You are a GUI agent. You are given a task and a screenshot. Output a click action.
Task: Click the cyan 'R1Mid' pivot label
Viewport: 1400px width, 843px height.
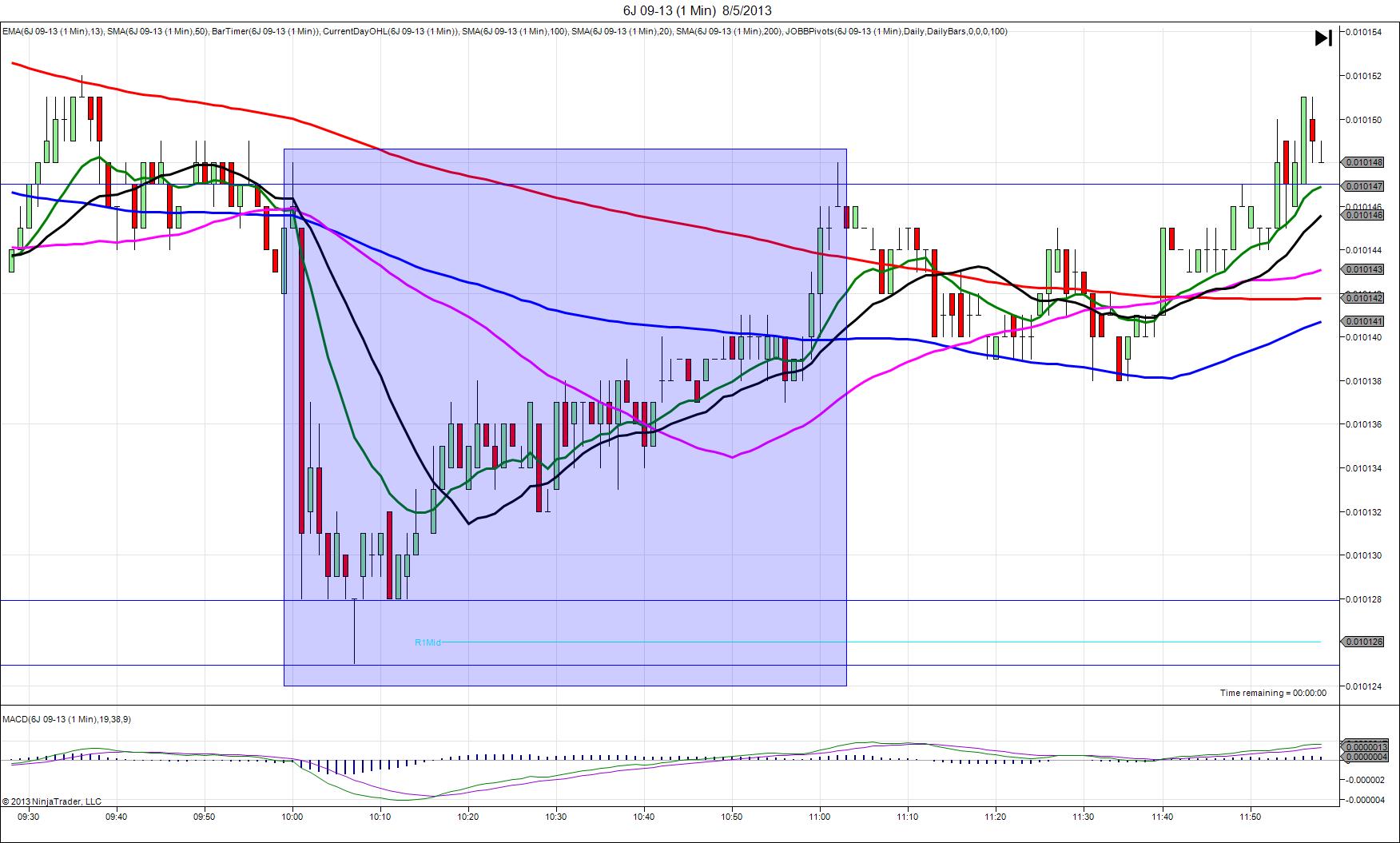tap(428, 642)
